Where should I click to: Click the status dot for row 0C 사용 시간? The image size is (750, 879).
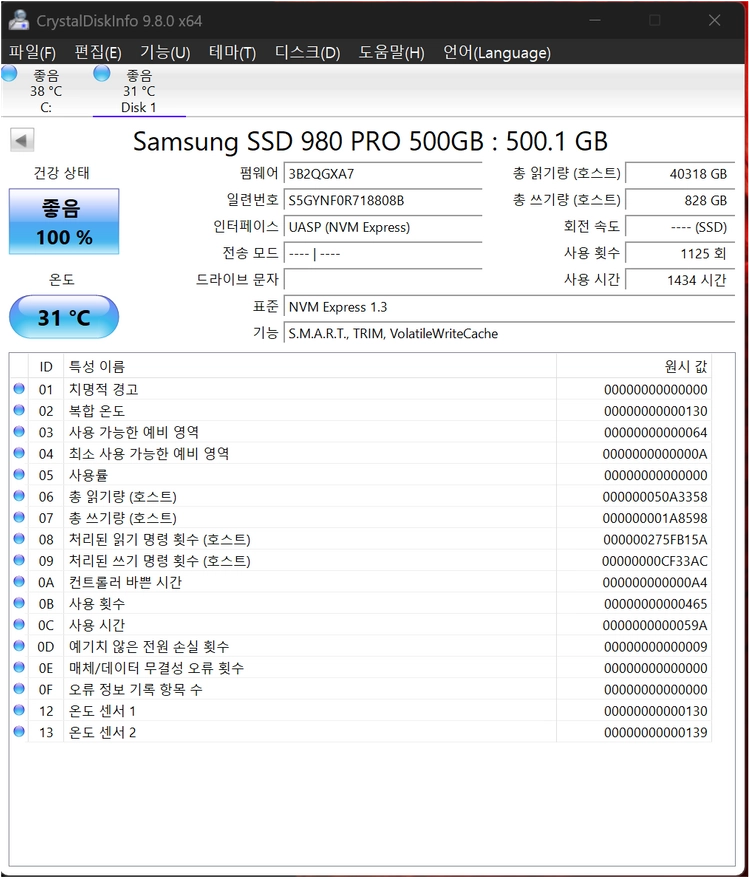(x=19, y=624)
